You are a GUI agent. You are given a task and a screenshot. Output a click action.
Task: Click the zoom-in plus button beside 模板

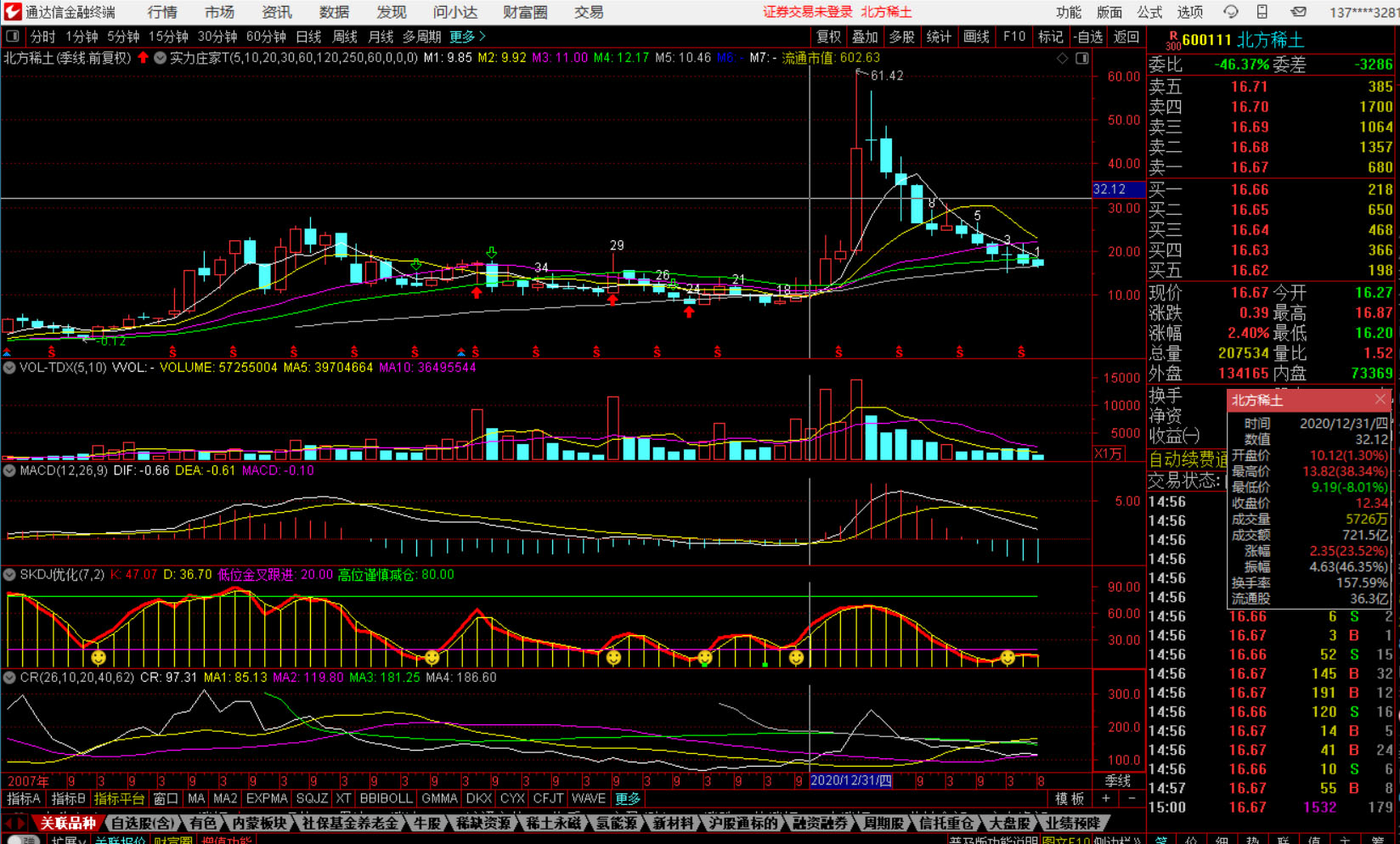tap(1105, 798)
